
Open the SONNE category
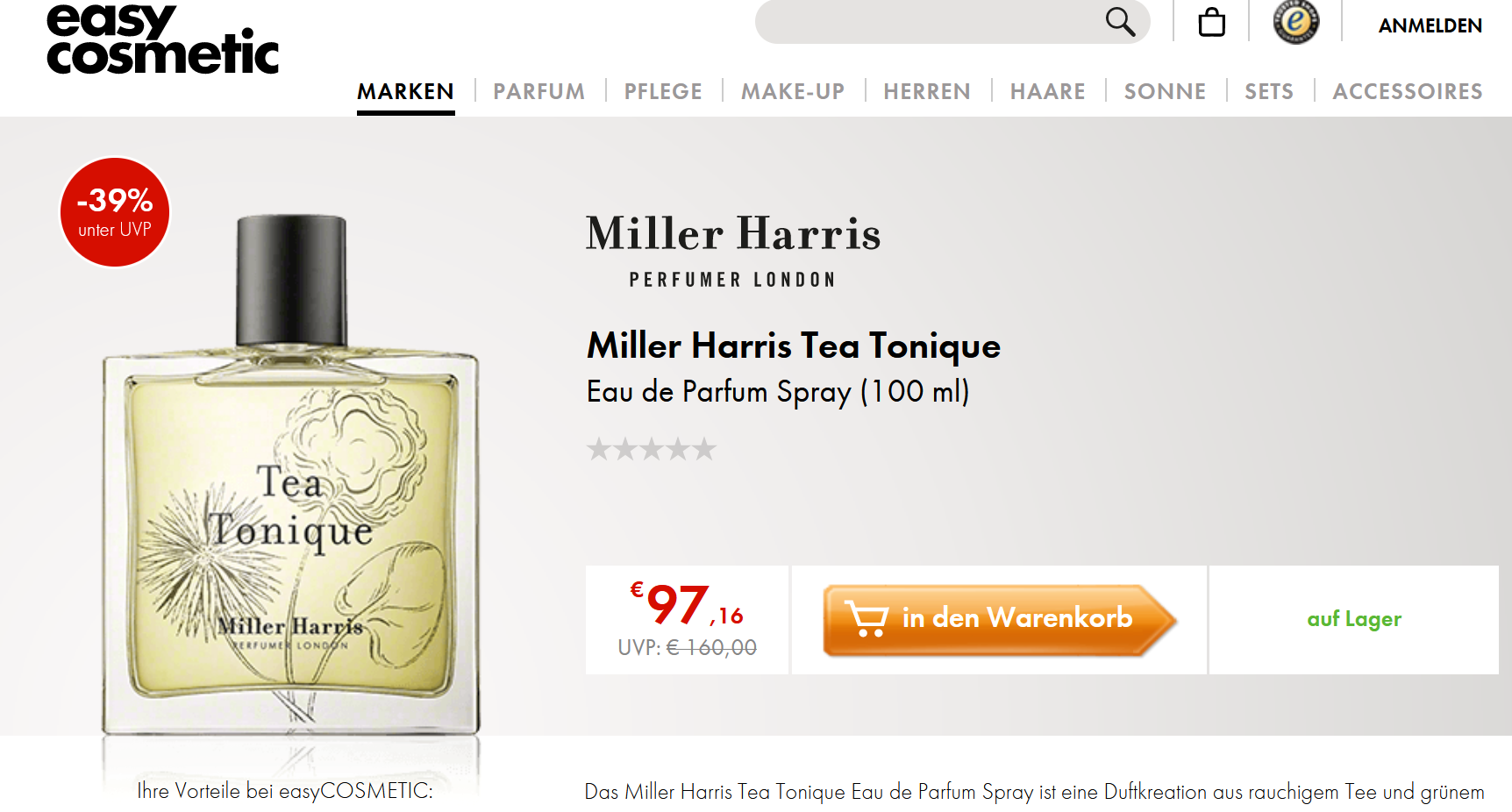(x=1165, y=92)
